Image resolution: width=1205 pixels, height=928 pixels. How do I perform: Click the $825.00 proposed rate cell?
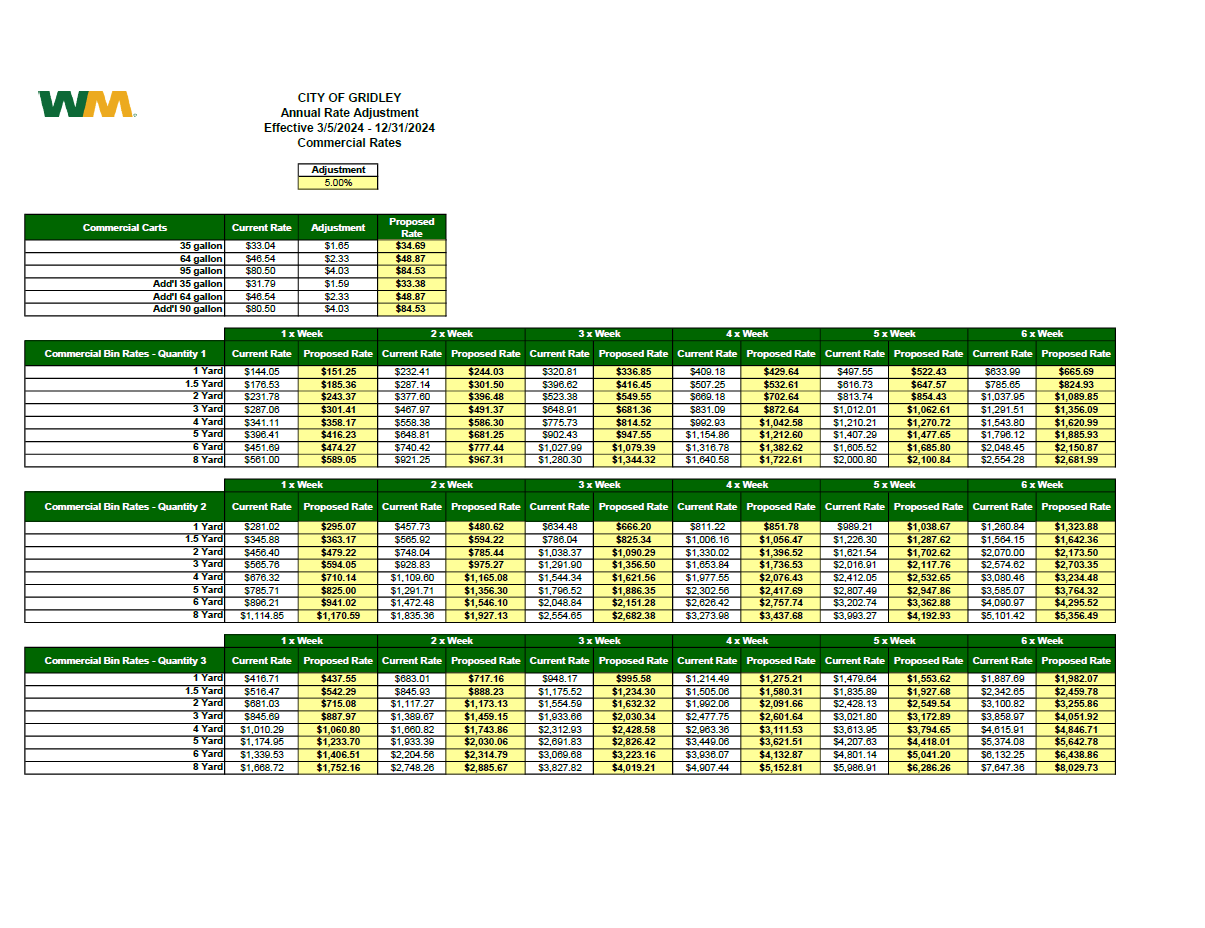(338, 590)
